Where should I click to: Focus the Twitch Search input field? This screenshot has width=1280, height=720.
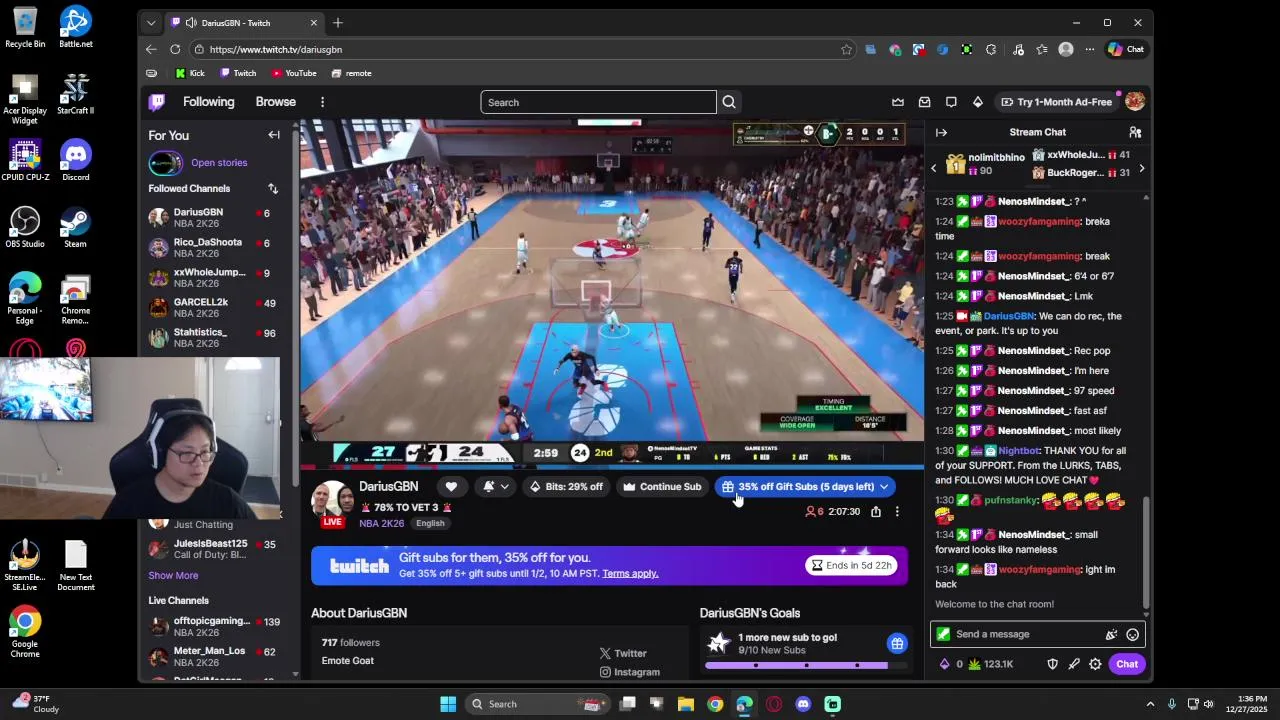coord(598,102)
